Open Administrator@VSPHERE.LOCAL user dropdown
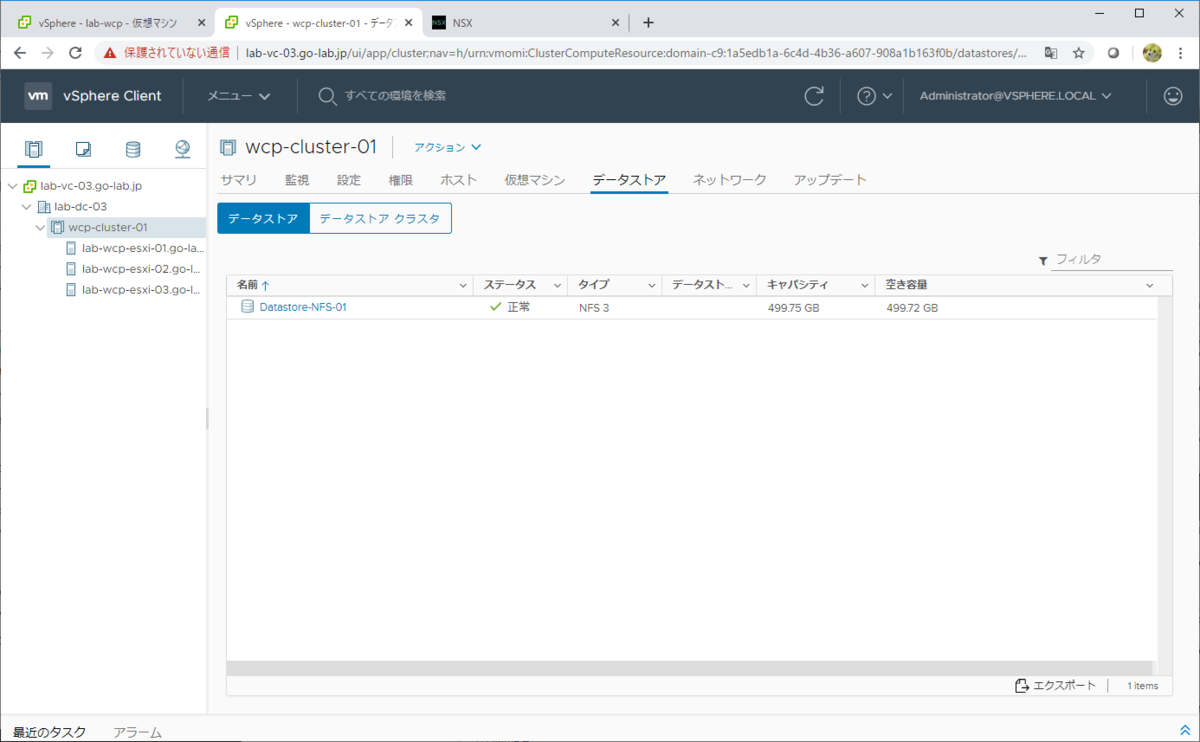 pyautogui.click(x=1015, y=96)
